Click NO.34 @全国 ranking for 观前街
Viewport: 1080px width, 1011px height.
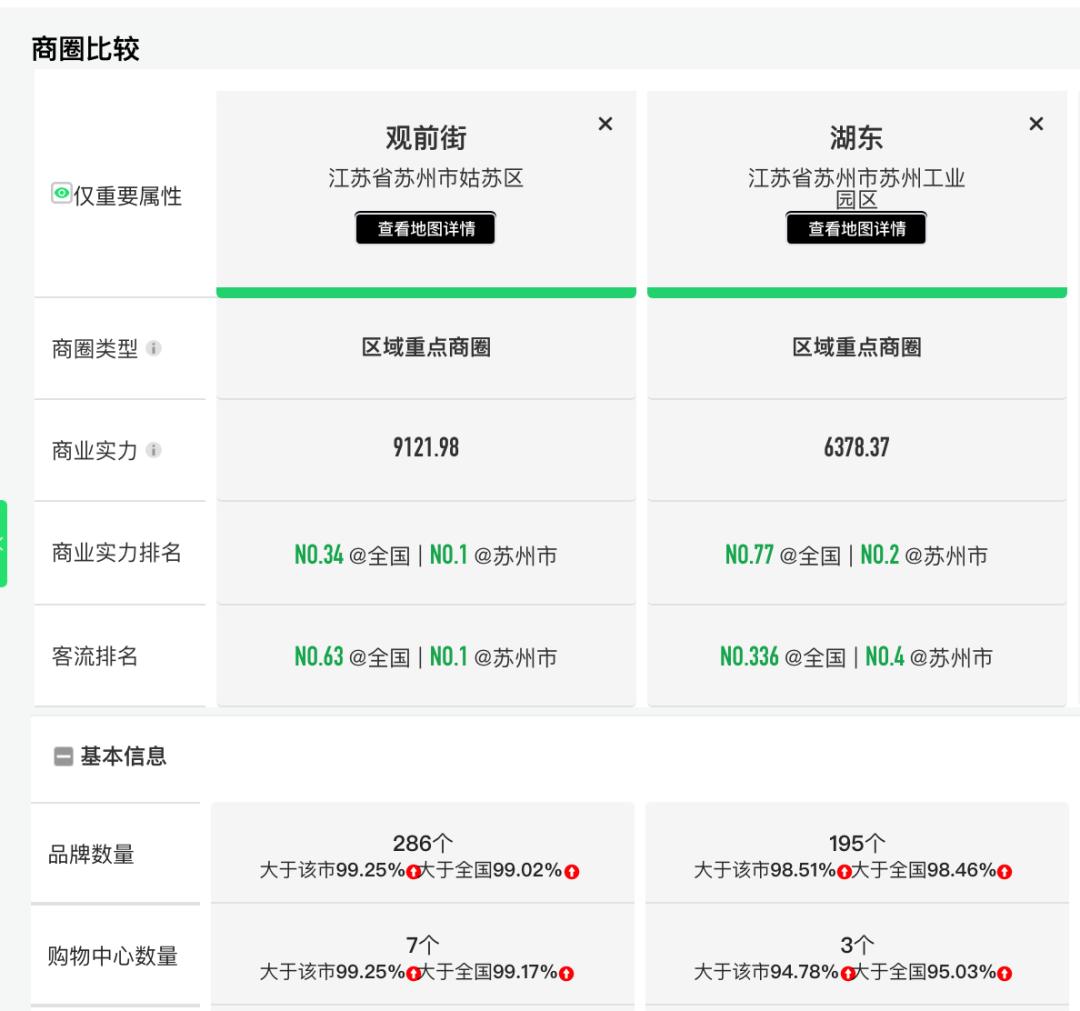352,555
